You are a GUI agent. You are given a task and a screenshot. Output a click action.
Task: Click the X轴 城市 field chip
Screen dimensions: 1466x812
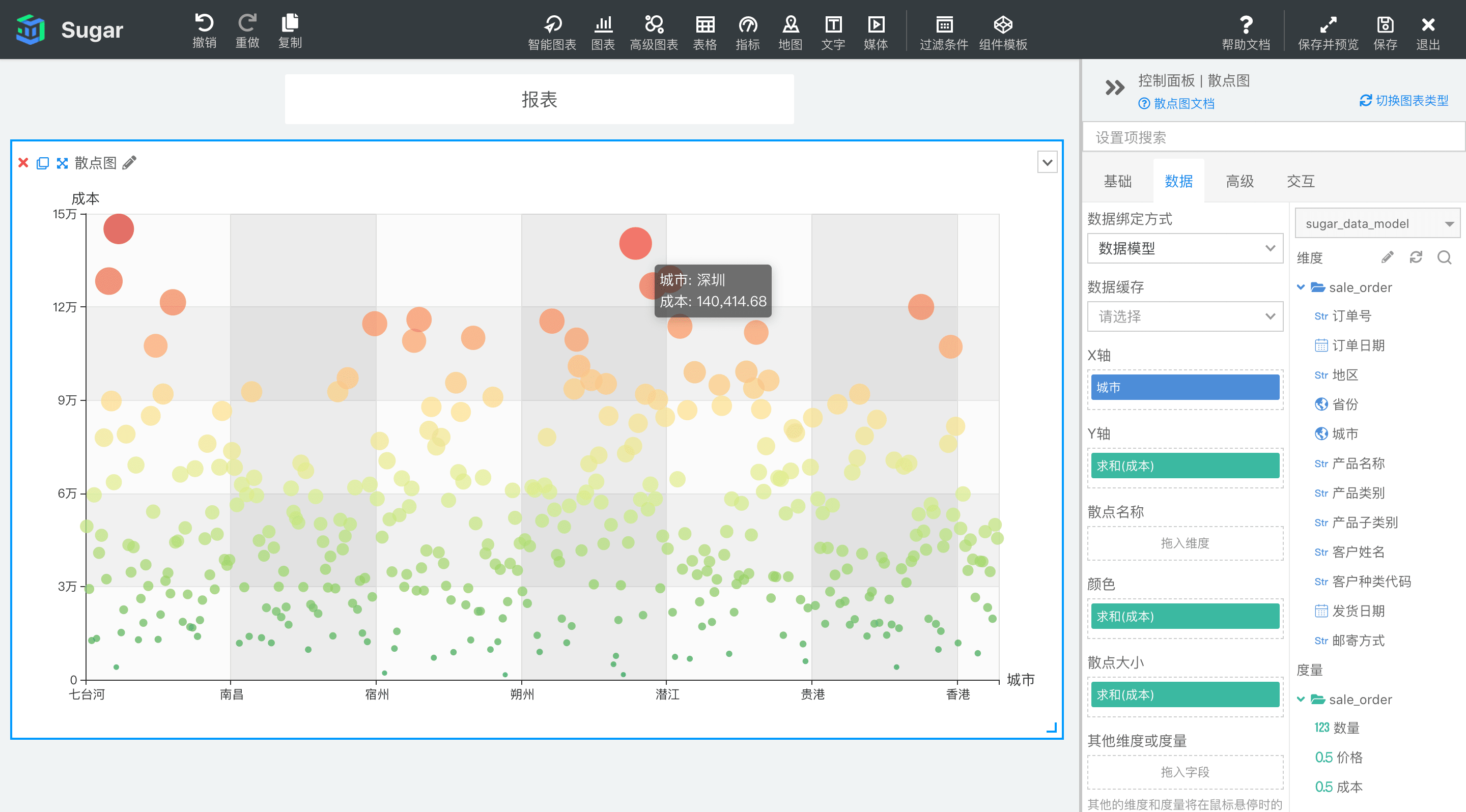point(1185,387)
